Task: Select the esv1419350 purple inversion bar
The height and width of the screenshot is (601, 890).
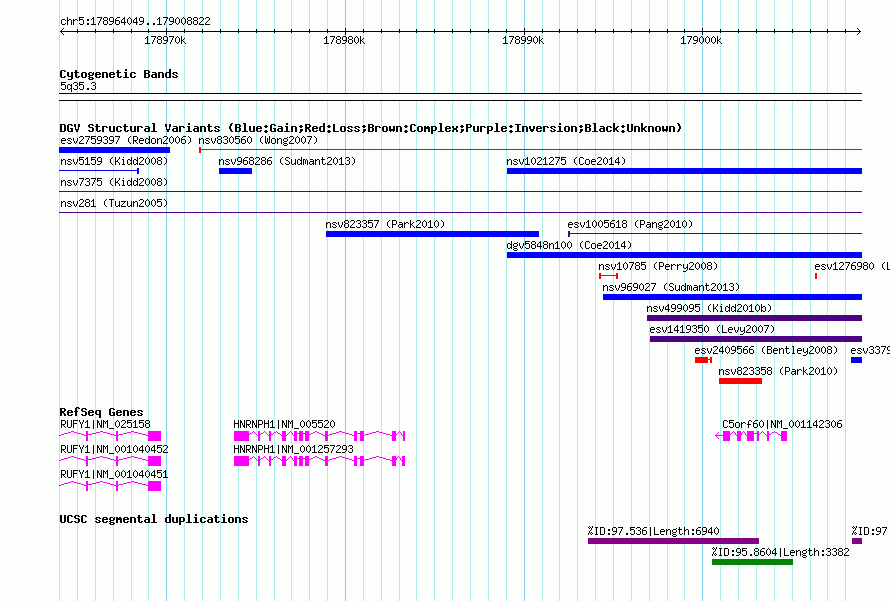Action: pyautogui.click(x=756, y=339)
